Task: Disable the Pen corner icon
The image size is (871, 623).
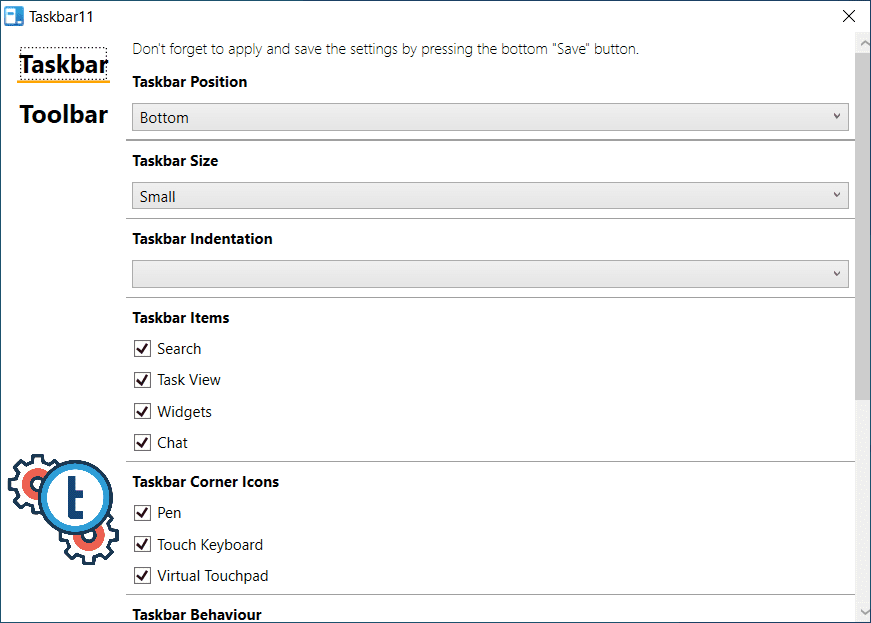Action: (142, 513)
